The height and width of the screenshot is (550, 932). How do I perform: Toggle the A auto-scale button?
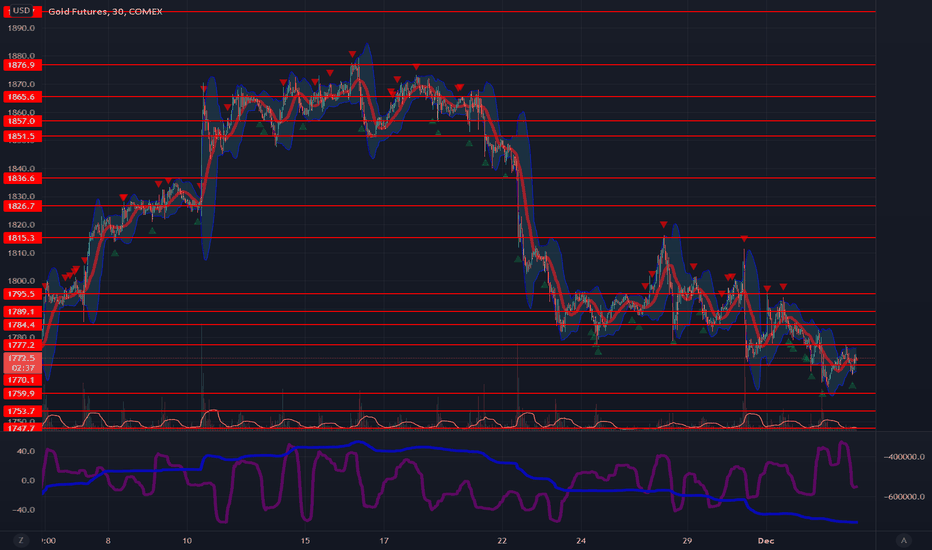tap(903, 540)
